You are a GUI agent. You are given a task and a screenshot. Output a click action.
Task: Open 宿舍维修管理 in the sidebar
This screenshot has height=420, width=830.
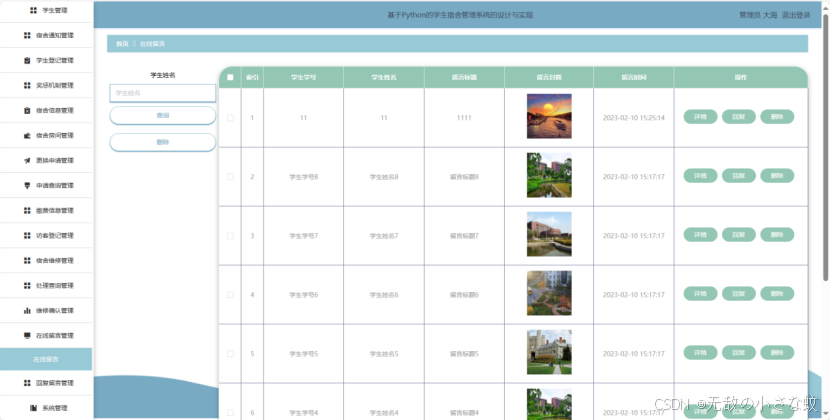pos(46,260)
